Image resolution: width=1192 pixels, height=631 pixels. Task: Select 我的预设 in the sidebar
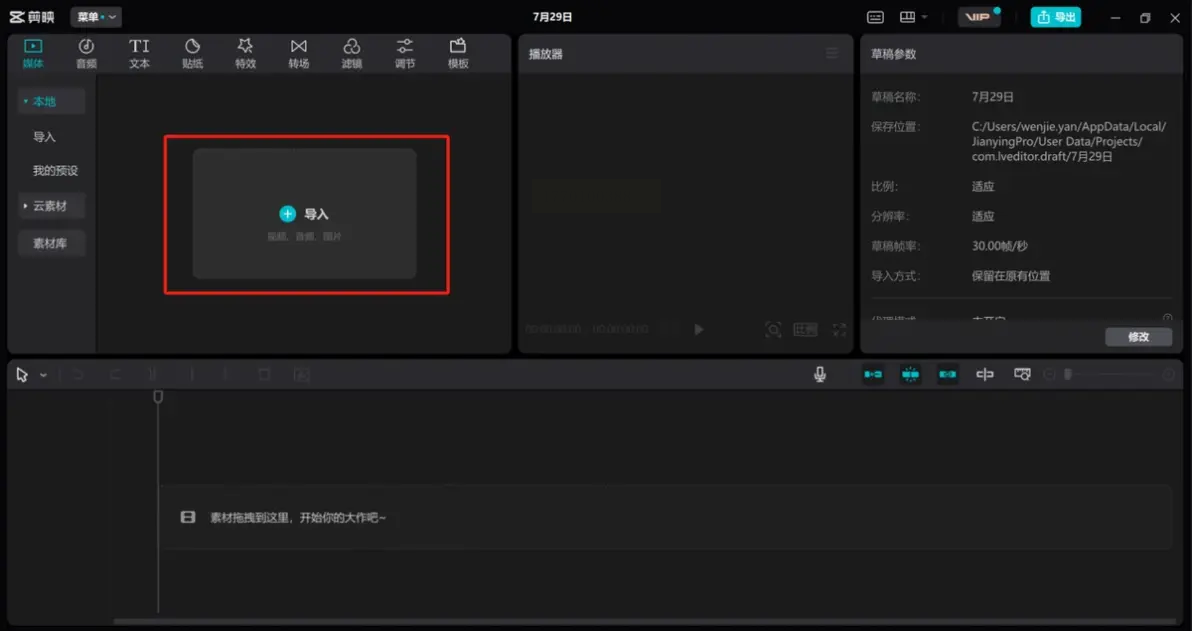coord(55,171)
